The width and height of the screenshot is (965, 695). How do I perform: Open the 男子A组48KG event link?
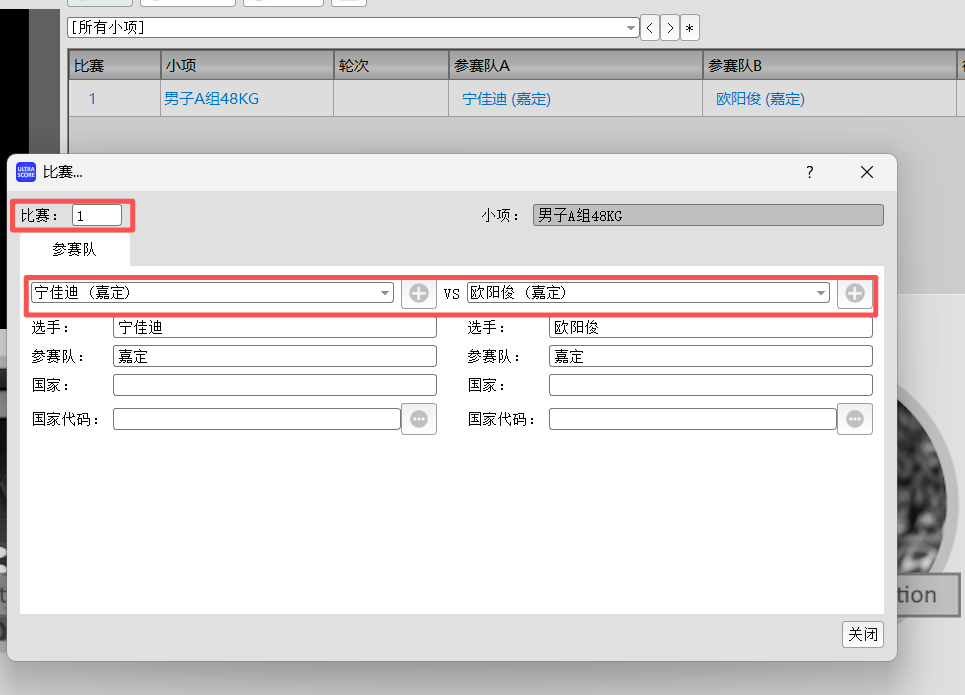[211, 98]
